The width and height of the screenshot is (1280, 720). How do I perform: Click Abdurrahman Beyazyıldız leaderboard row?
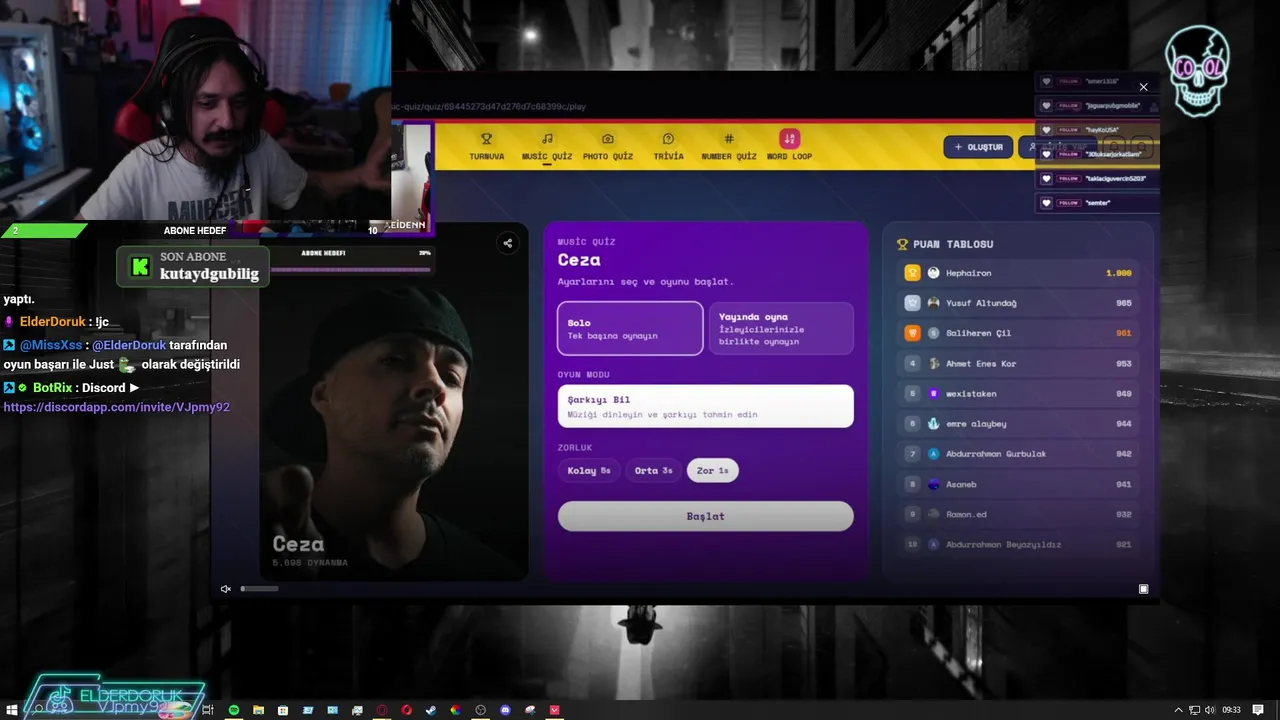(1018, 544)
